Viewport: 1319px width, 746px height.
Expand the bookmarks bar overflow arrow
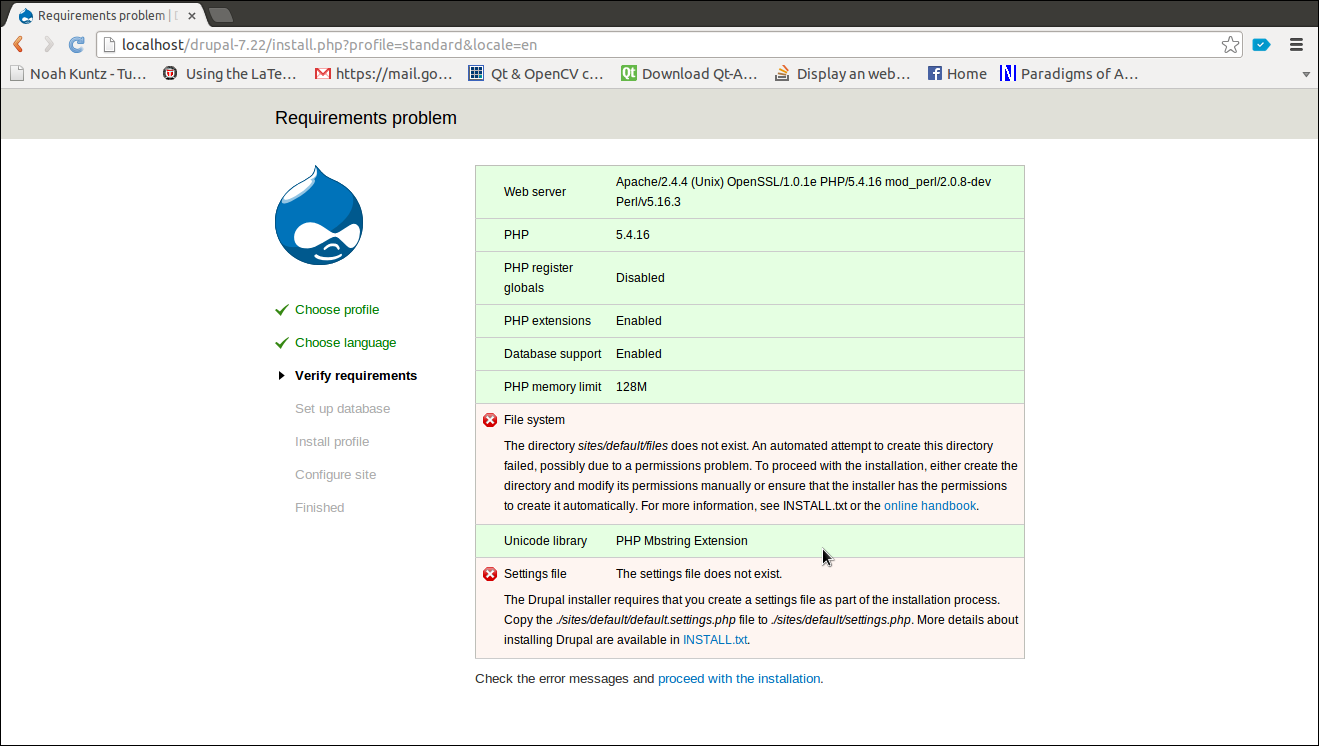pos(1305,74)
